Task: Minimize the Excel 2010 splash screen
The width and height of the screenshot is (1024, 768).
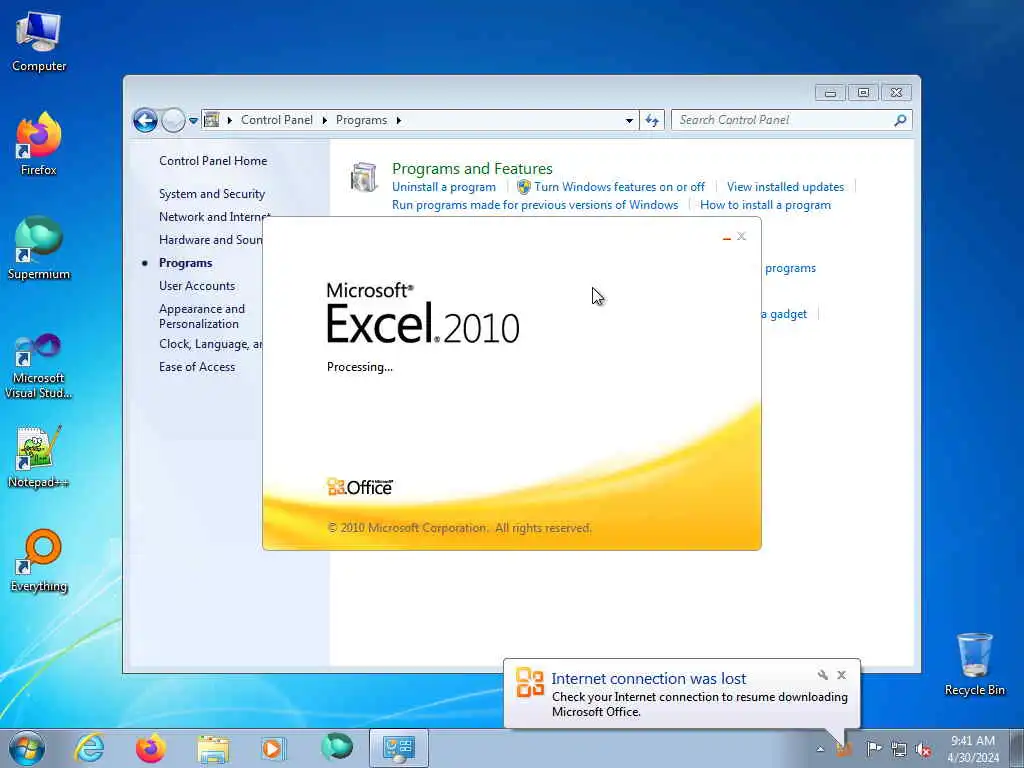Action: [727, 238]
